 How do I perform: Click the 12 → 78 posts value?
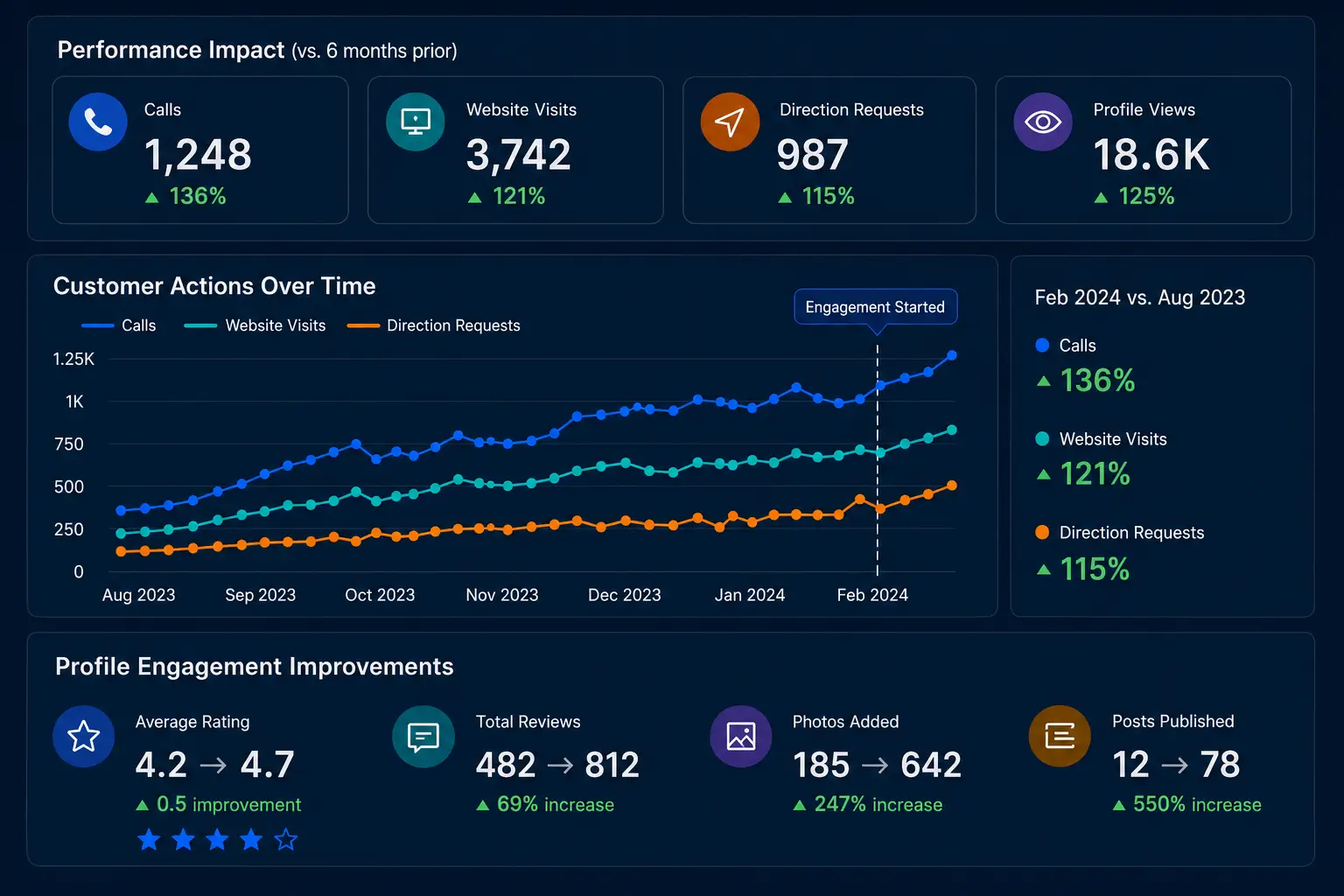pos(1176,765)
